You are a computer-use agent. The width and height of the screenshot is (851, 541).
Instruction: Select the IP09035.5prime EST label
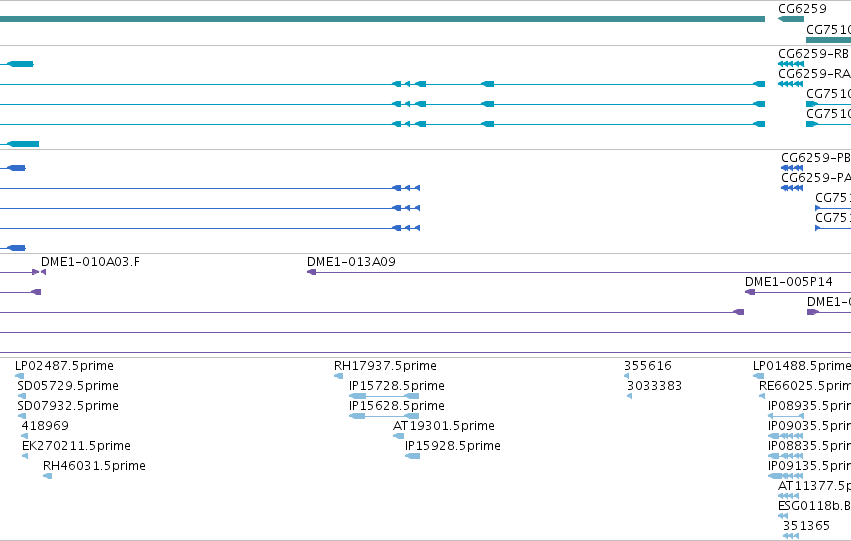click(x=809, y=426)
